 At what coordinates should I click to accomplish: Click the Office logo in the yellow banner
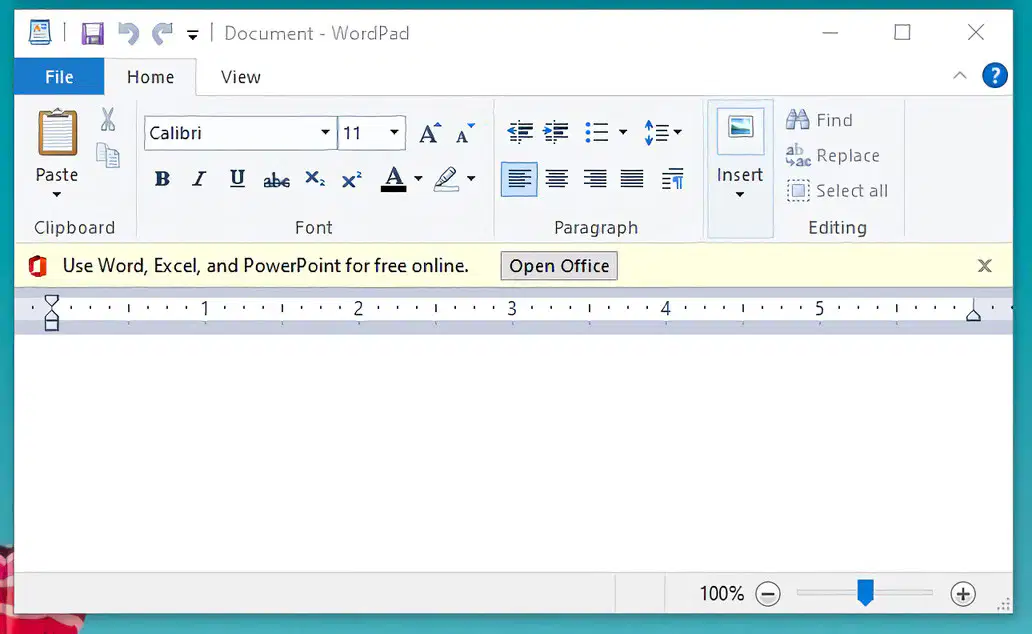[x=38, y=266]
